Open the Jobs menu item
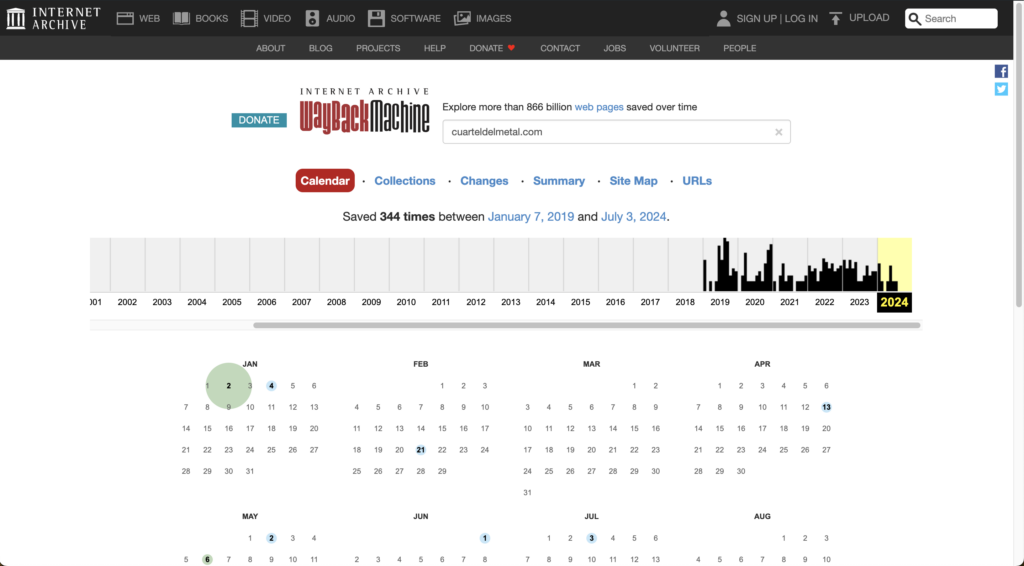Viewport: 1024px width, 566px height. 615,48
